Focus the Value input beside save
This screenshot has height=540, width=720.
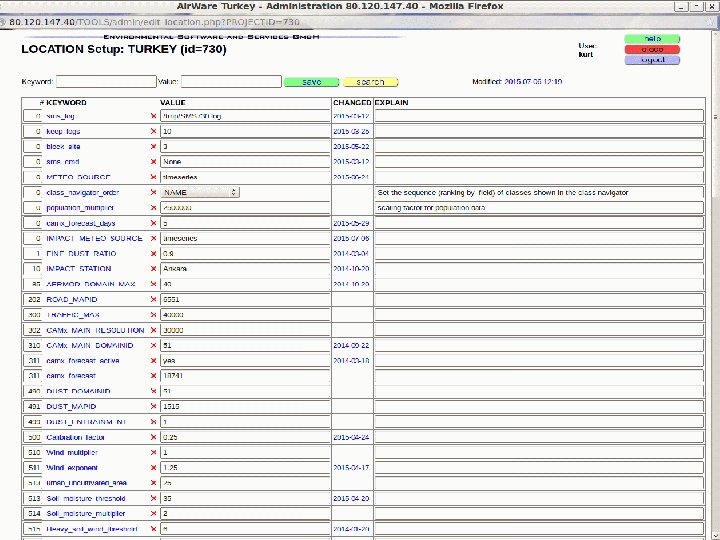click(231, 82)
